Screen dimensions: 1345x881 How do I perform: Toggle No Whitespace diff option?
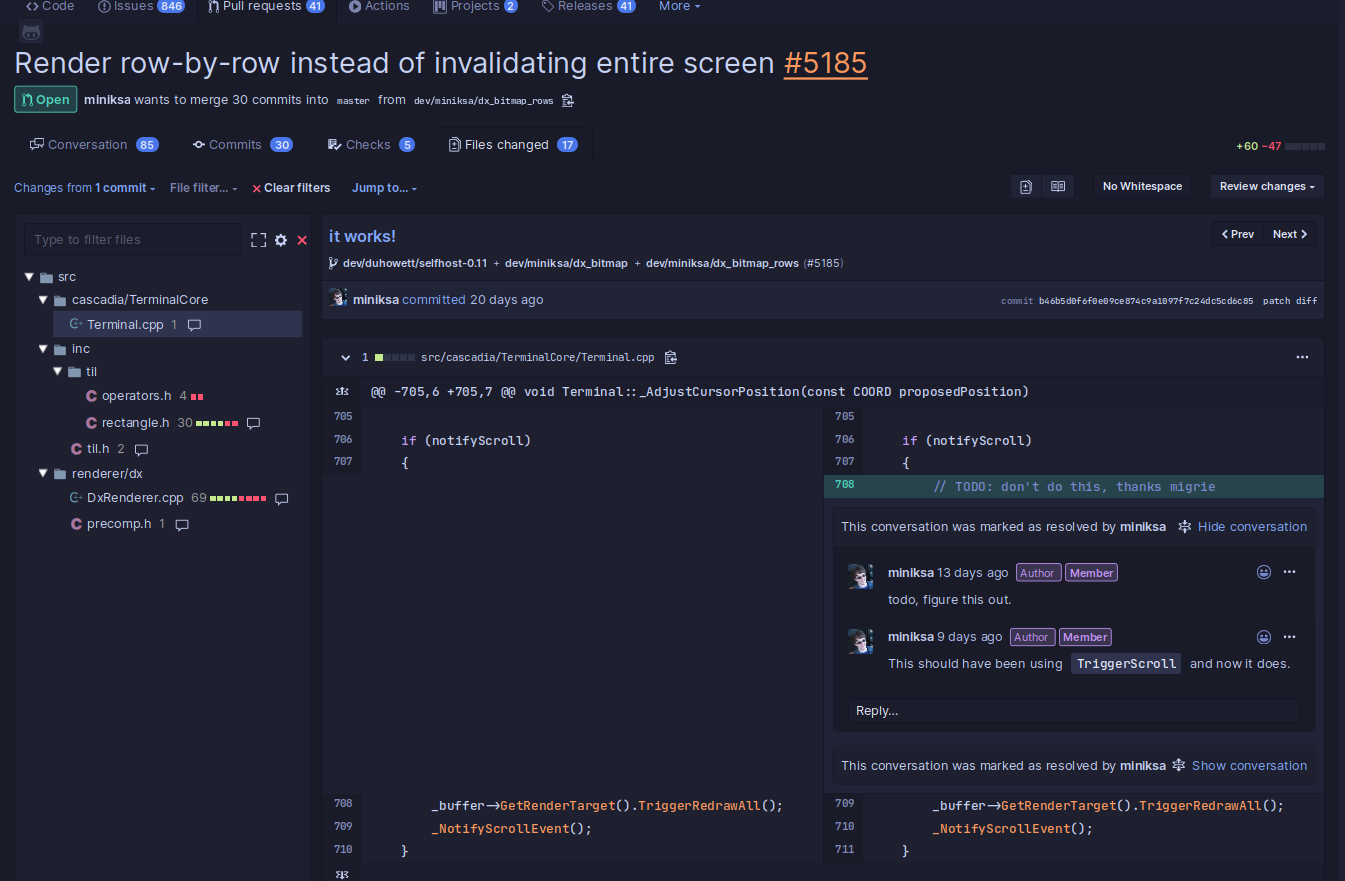[x=1142, y=186]
